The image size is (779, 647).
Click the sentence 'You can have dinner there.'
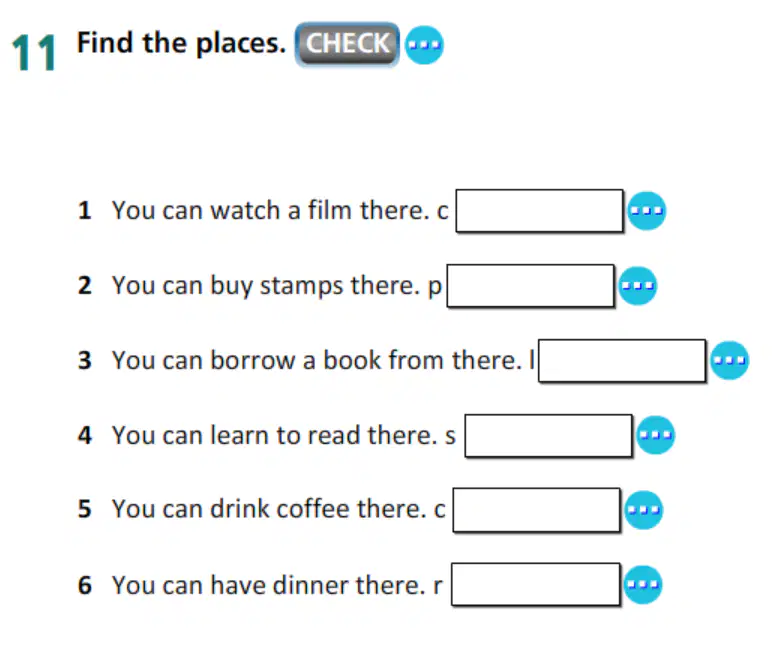click(x=269, y=585)
